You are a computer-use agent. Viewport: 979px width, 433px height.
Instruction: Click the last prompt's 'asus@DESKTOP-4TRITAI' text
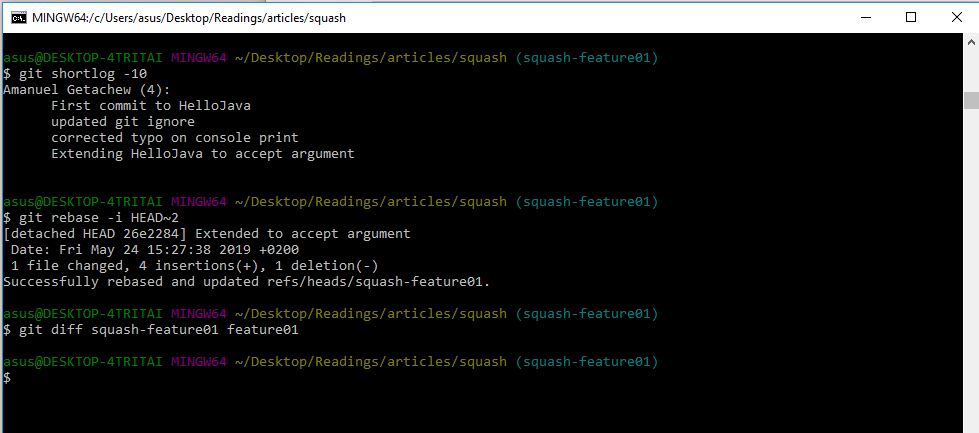tap(83, 361)
